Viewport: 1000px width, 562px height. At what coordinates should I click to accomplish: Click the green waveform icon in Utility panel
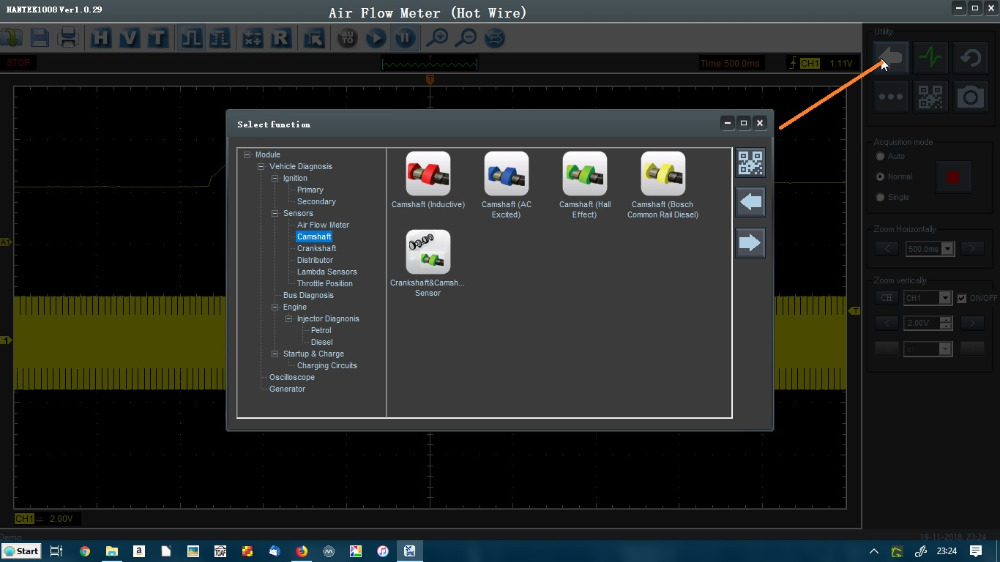(930, 58)
